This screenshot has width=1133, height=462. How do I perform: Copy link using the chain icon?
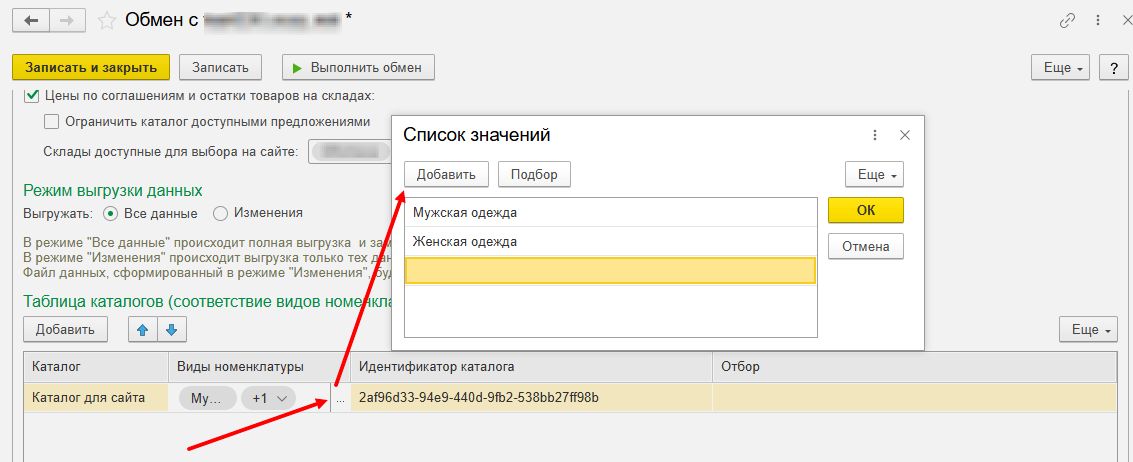[1067, 21]
